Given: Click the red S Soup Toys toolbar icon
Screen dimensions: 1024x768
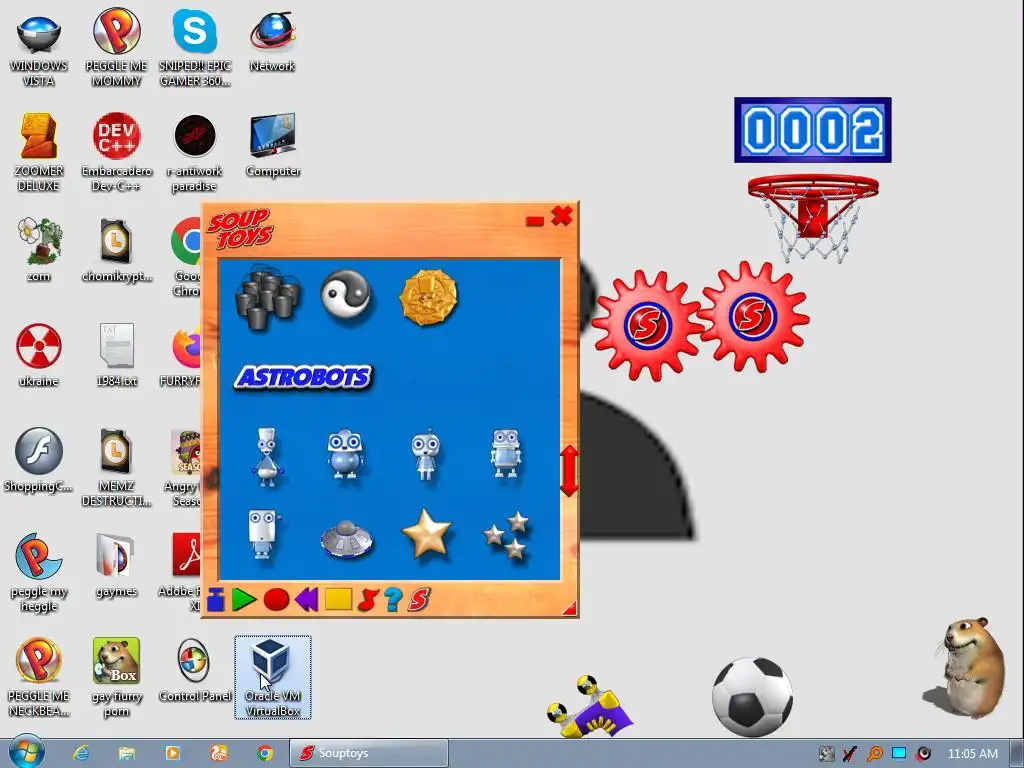Looking at the screenshot, I should tap(419, 600).
